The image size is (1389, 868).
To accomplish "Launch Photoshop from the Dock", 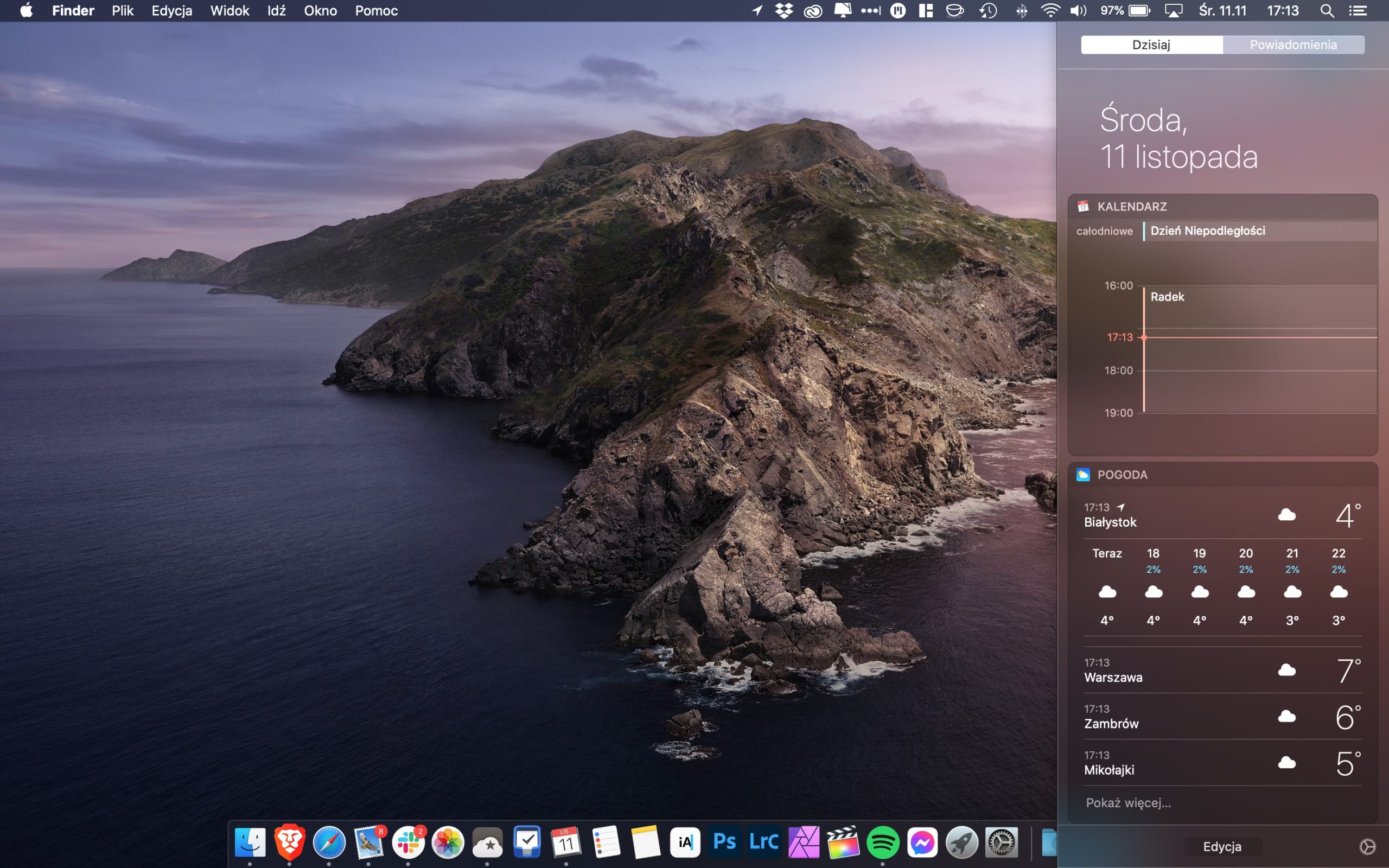I will (724, 842).
